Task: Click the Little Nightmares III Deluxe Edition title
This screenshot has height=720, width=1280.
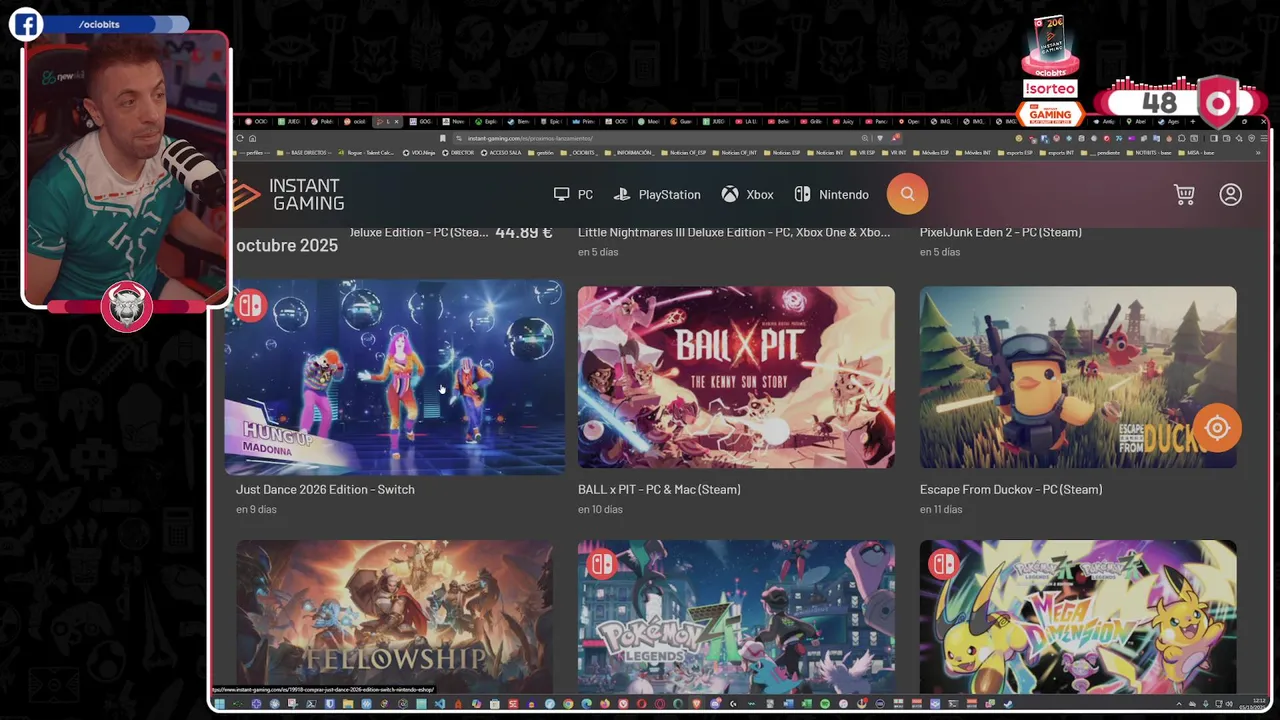Action: point(734,232)
